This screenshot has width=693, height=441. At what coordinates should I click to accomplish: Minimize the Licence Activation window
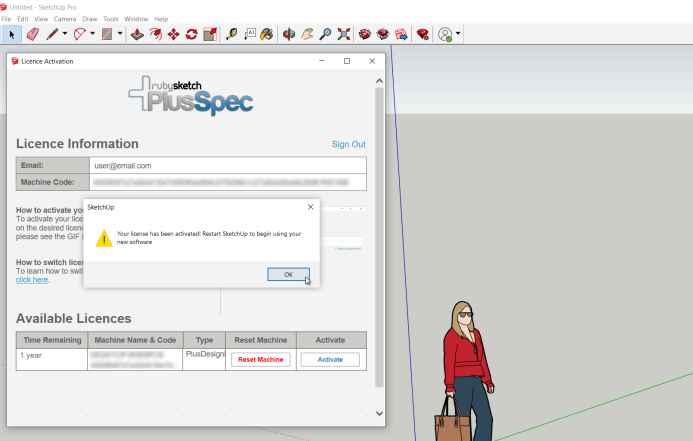click(322, 61)
